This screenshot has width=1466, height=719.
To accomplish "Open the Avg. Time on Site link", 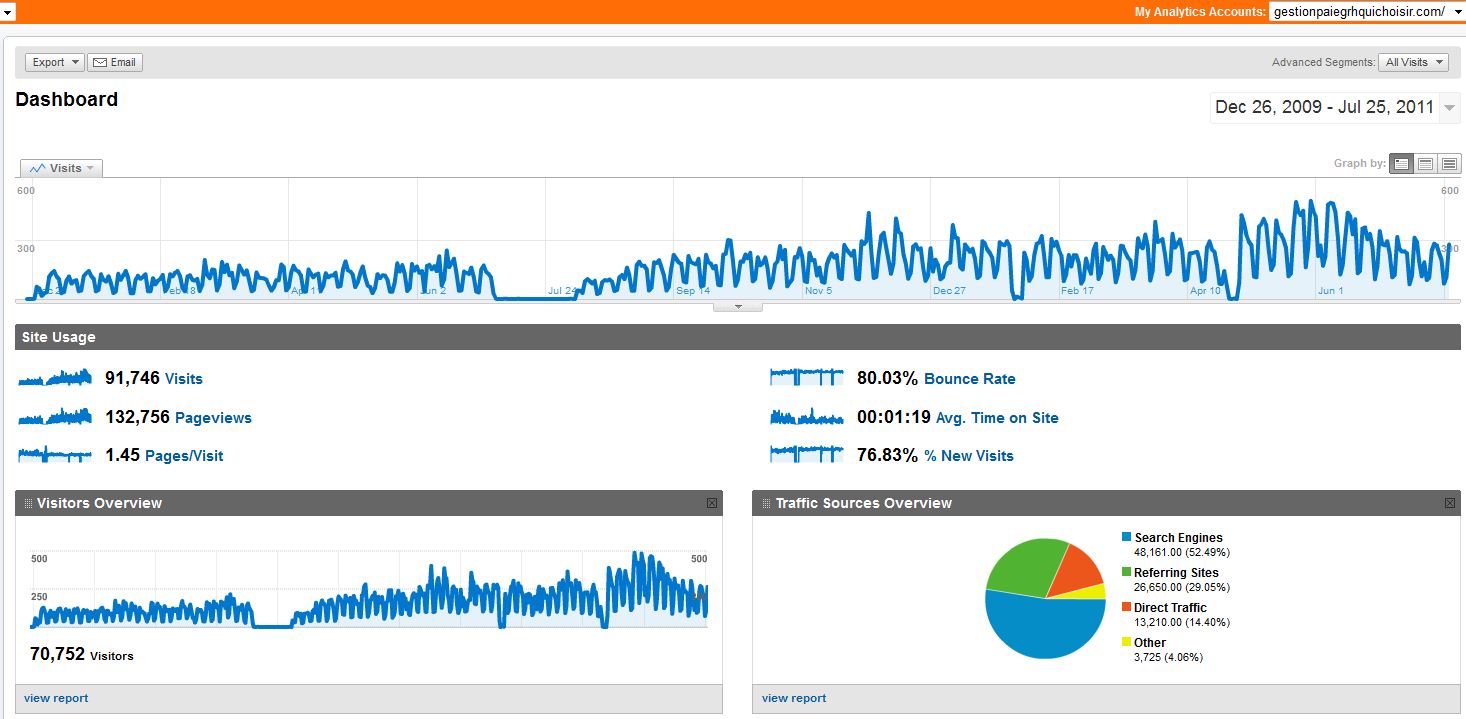I will tap(997, 418).
